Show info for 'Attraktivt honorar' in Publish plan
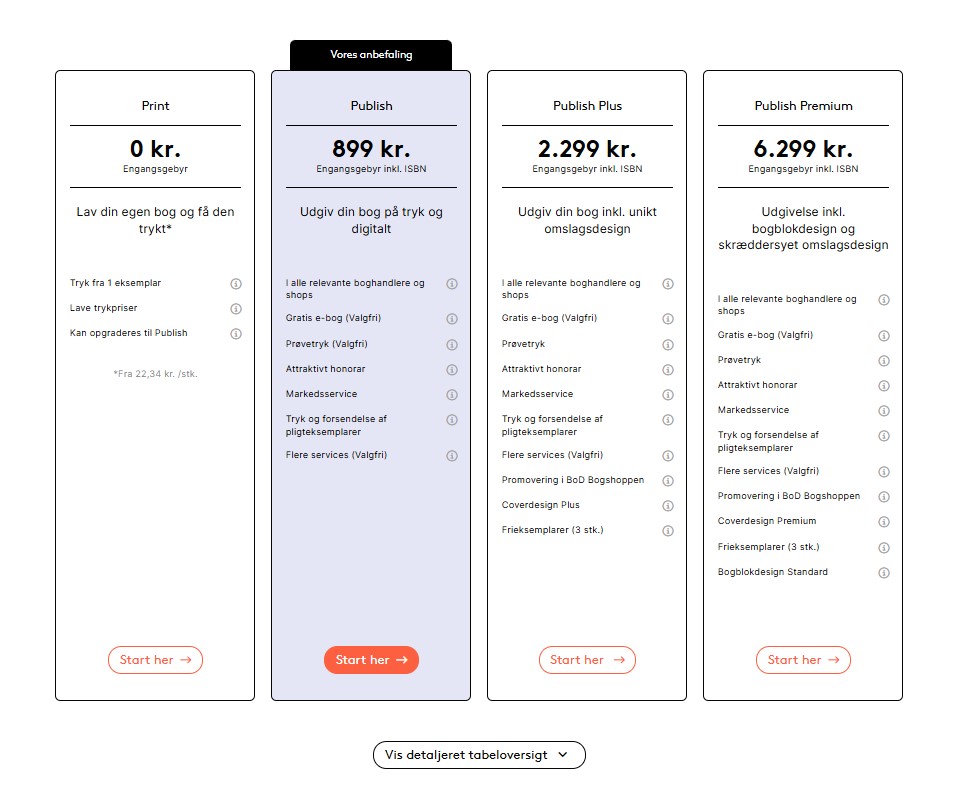This screenshot has height=791, width=954. tap(452, 370)
